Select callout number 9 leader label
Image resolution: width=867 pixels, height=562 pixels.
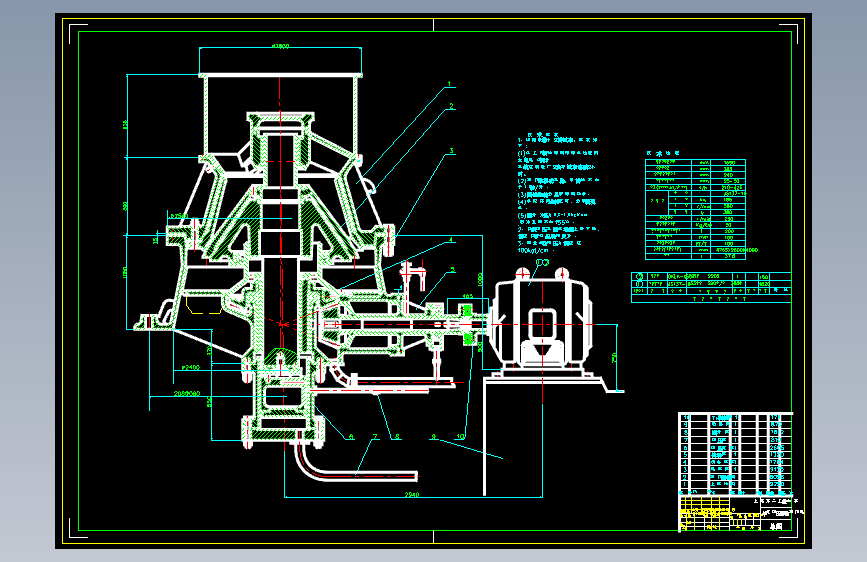point(434,436)
